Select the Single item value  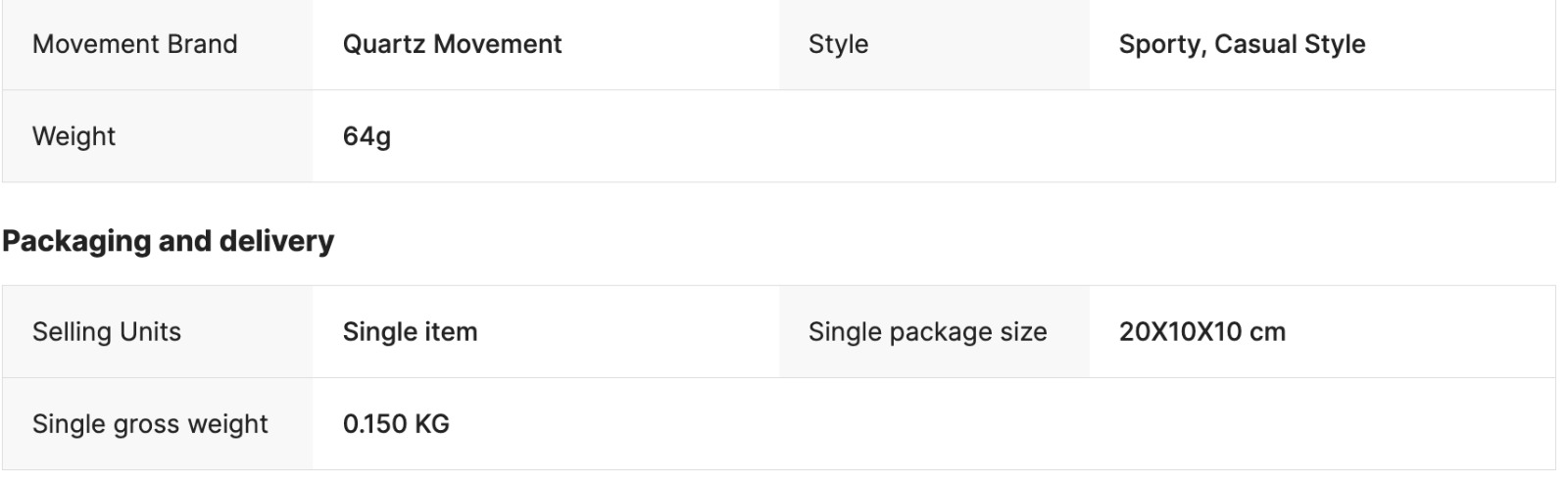click(410, 332)
